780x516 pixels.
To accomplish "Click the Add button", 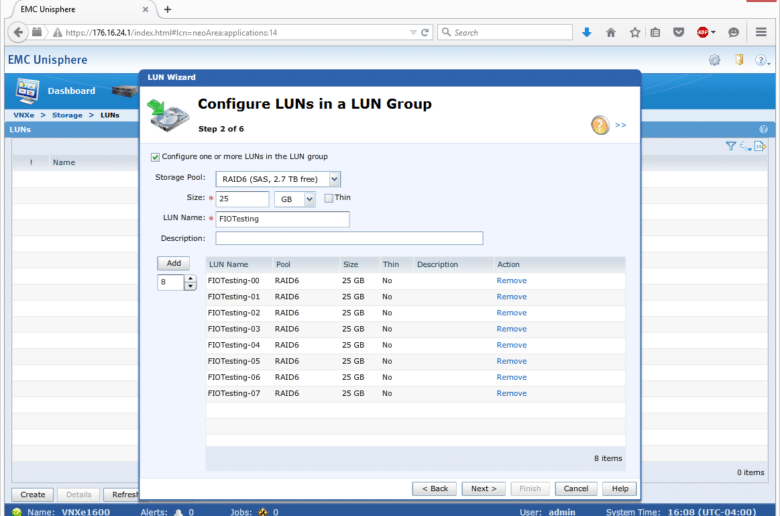I will tap(174, 263).
